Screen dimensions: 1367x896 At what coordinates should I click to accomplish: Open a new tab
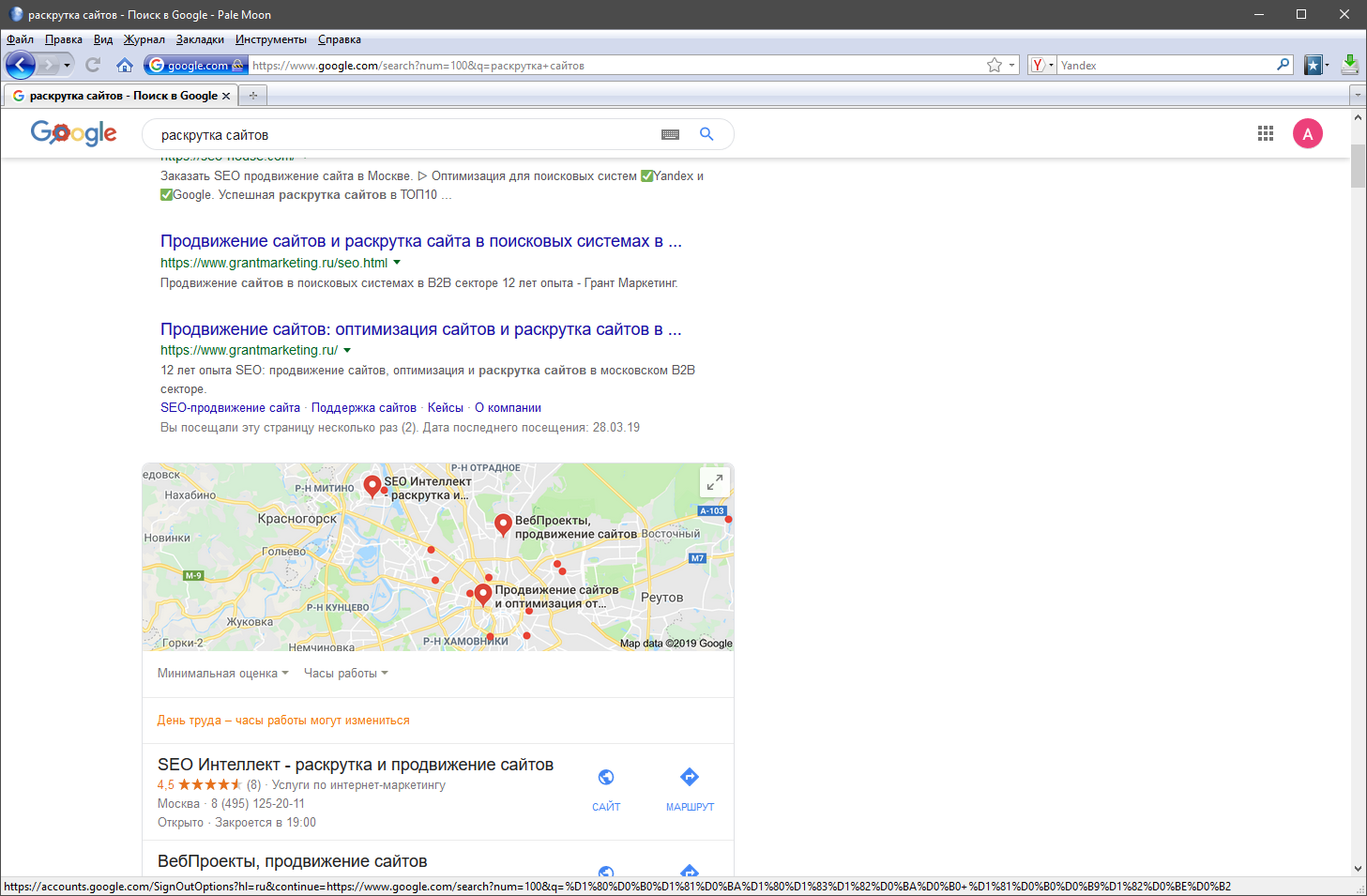pyautogui.click(x=253, y=96)
